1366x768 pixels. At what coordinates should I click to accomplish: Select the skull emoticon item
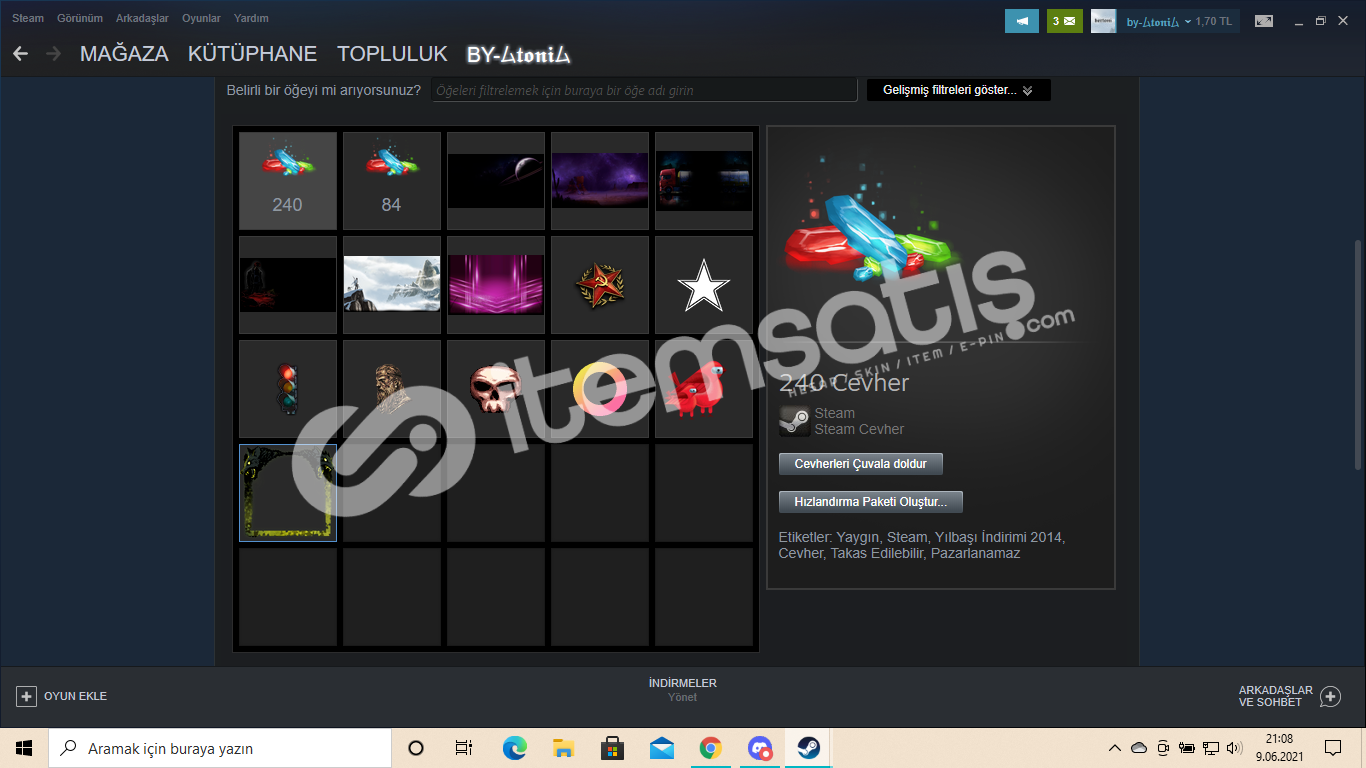(x=496, y=389)
